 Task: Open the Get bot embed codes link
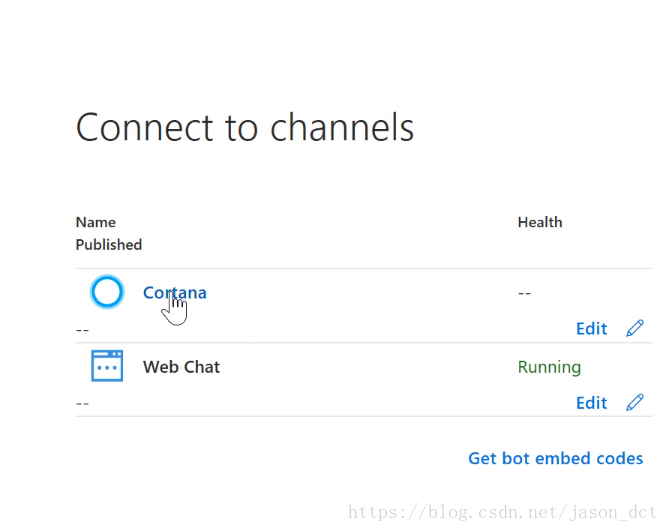[555, 458]
